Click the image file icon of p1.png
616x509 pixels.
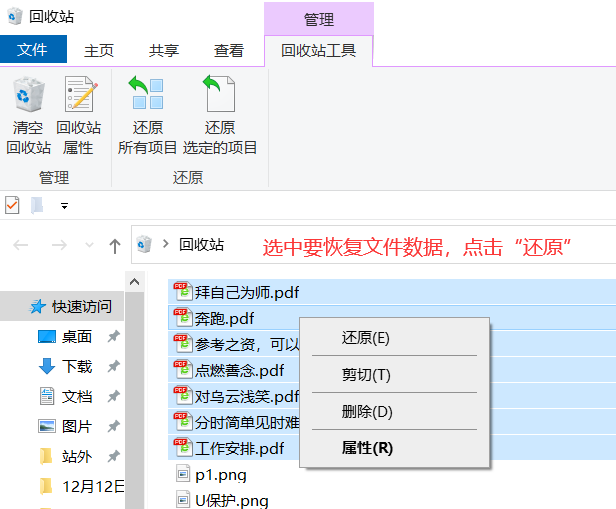pyautogui.click(x=183, y=474)
